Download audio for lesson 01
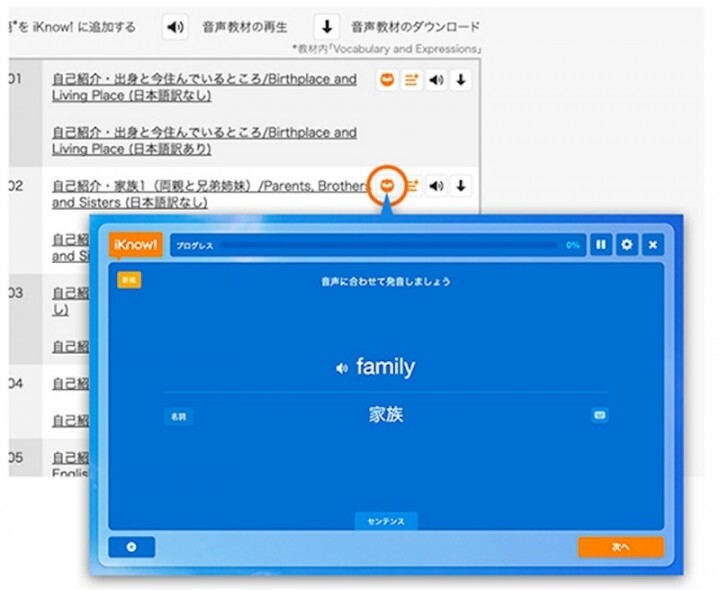 tap(461, 80)
